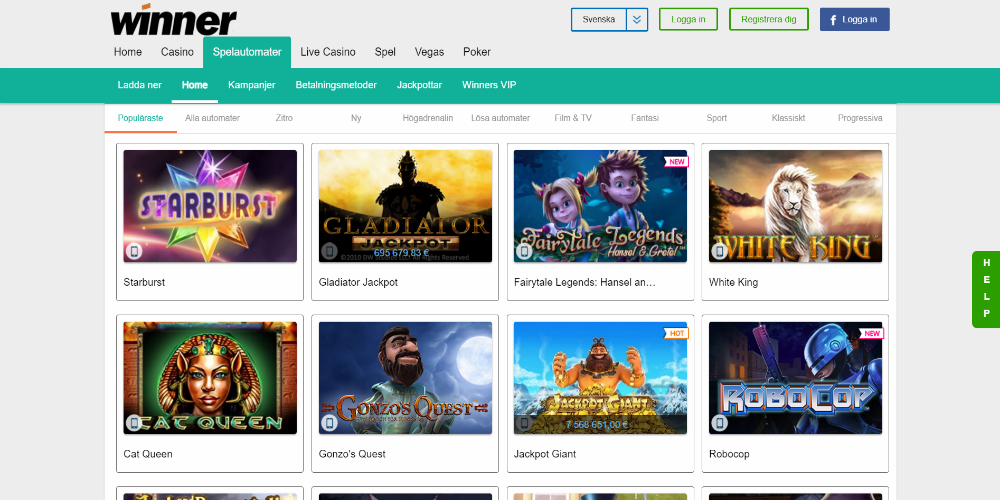Click the Robocop title text

[x=729, y=454]
